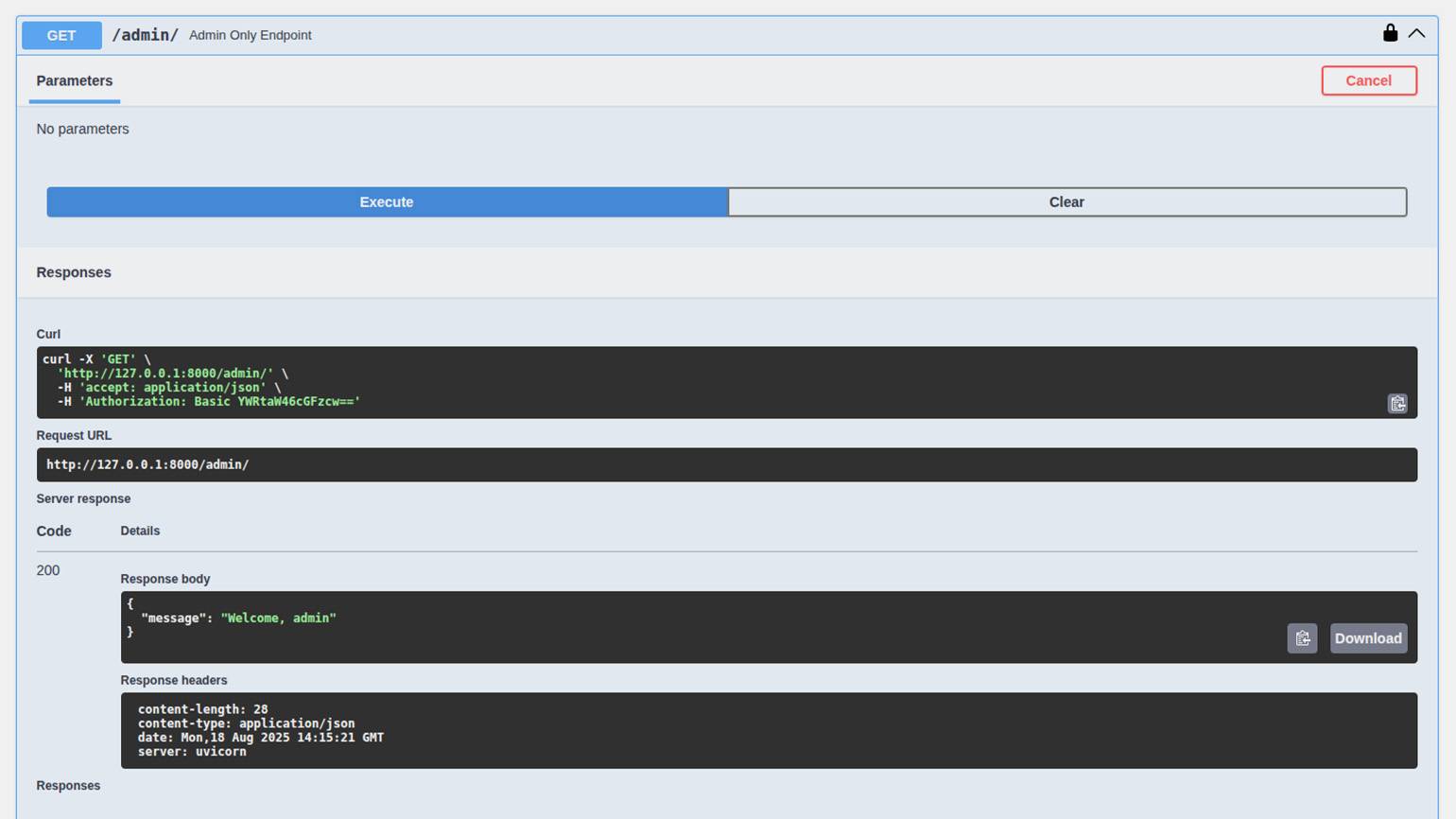Image resolution: width=1456 pixels, height=819 pixels.
Task: Click the No parameters text
Action: [x=82, y=129]
